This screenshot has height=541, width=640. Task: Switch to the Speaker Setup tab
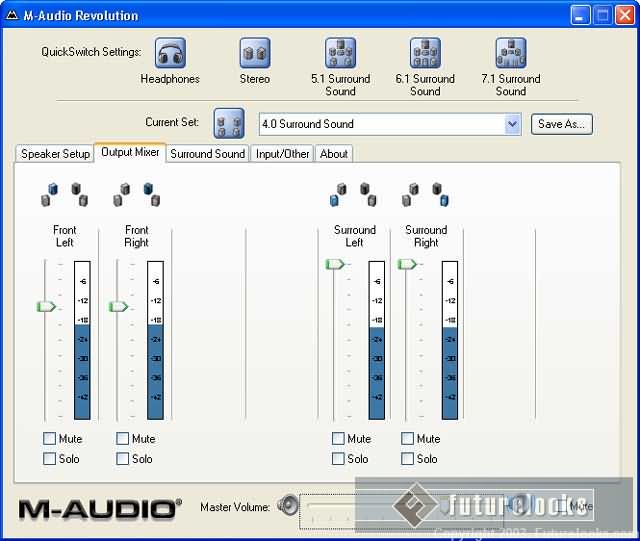pos(56,154)
